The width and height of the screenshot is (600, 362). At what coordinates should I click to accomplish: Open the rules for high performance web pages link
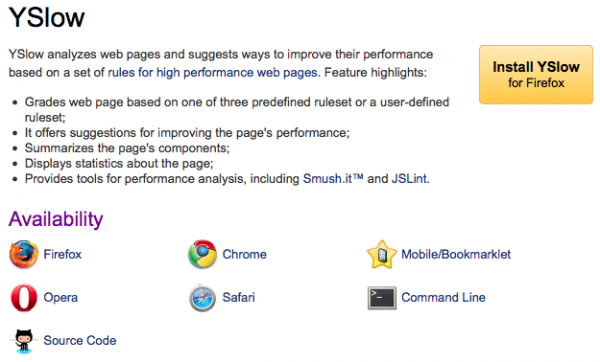pyautogui.click(x=212, y=72)
